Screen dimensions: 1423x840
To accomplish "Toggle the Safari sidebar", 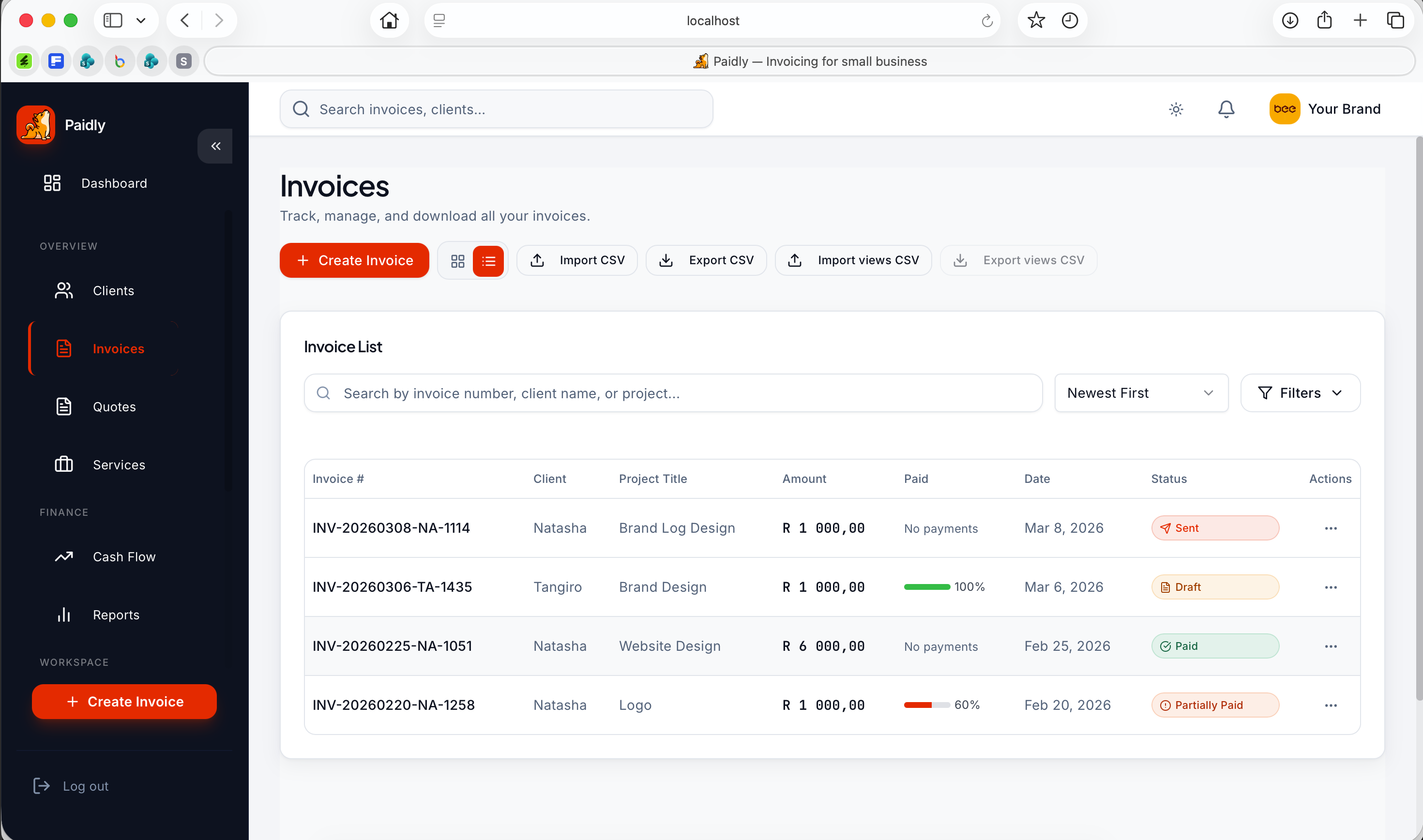I will click(x=113, y=20).
